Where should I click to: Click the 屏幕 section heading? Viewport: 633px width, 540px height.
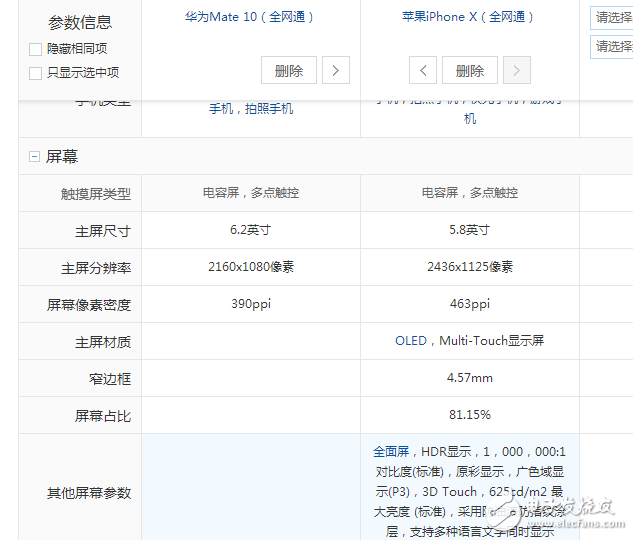62,157
